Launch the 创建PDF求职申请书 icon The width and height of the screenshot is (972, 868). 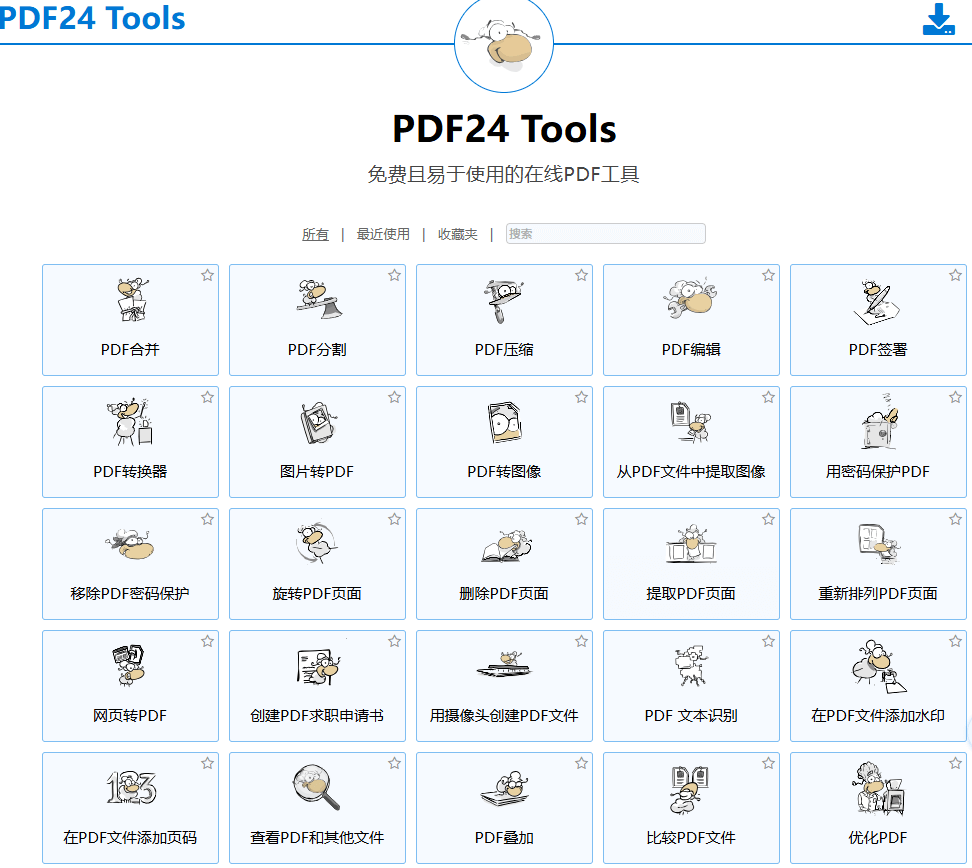[x=319, y=666]
